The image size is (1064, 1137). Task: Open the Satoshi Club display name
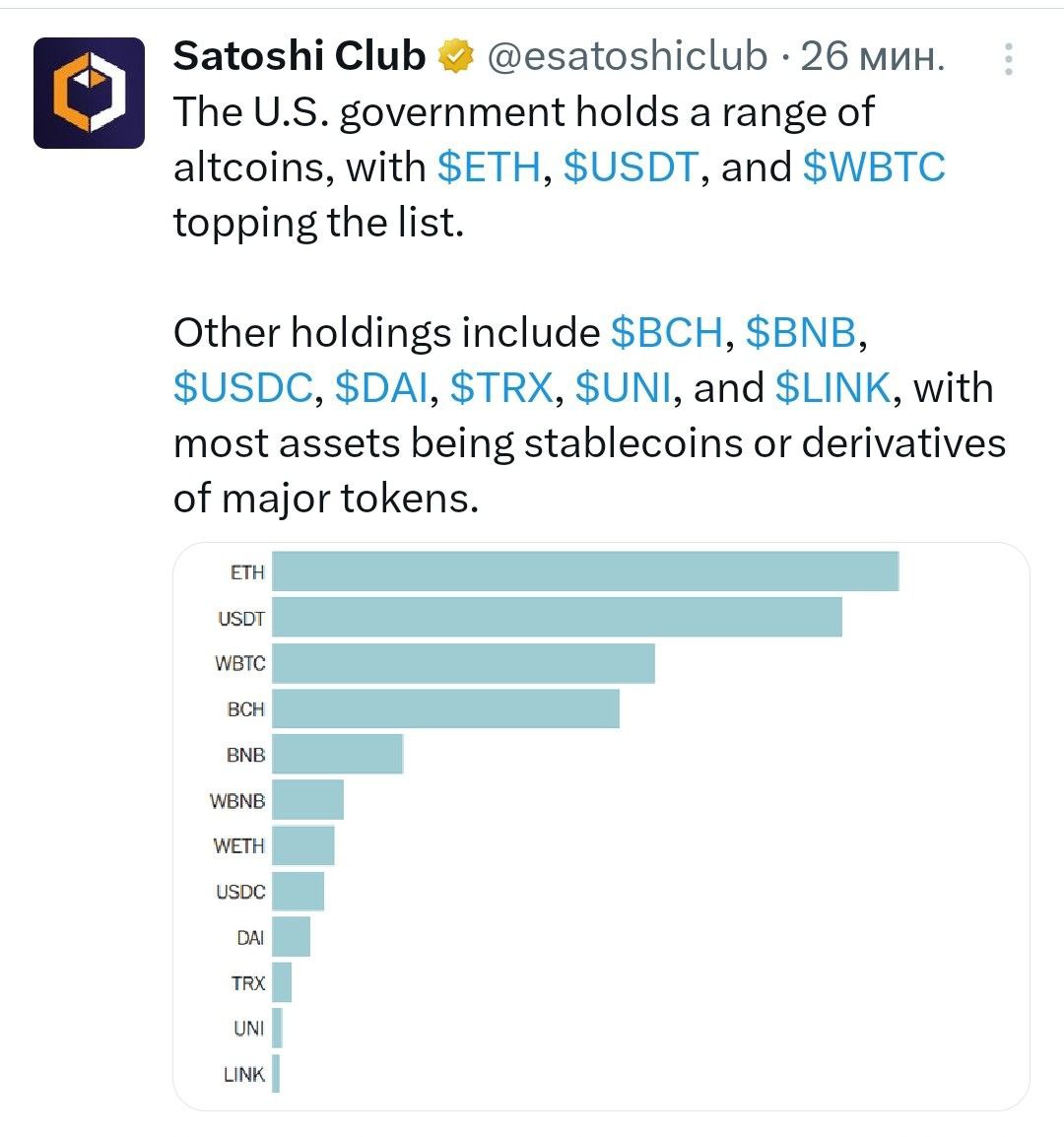pos(299,56)
